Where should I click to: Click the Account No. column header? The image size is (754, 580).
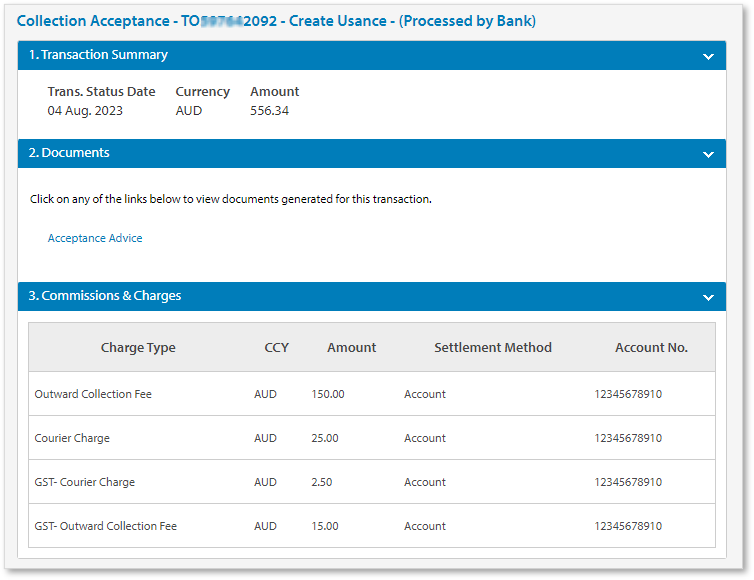(651, 348)
